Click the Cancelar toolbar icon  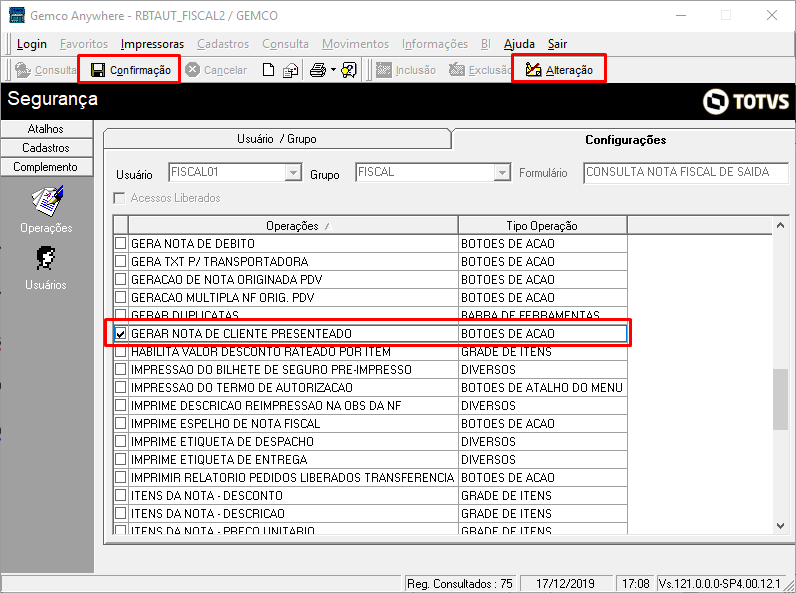point(192,70)
